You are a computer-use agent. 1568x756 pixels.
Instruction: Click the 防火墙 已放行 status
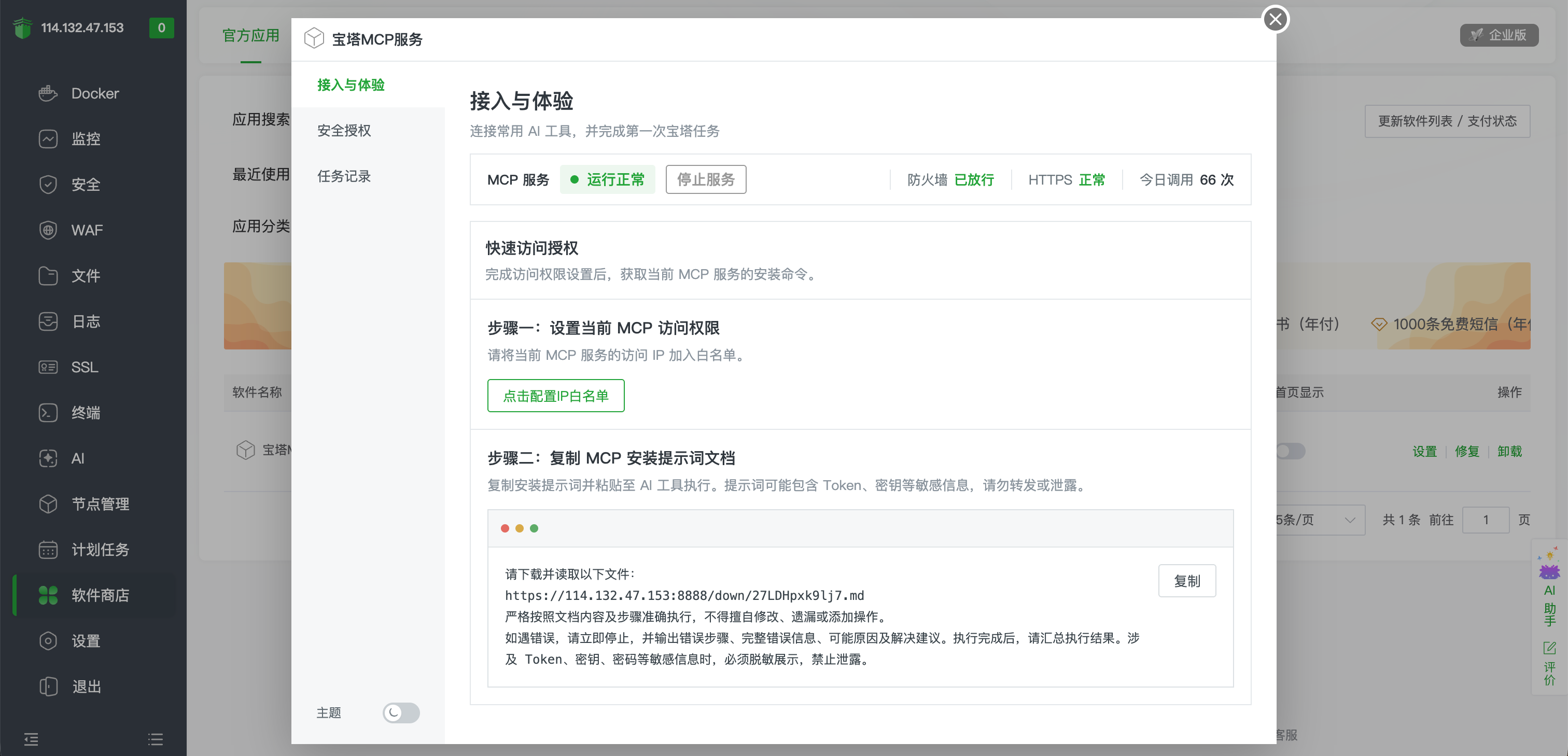[x=950, y=179]
